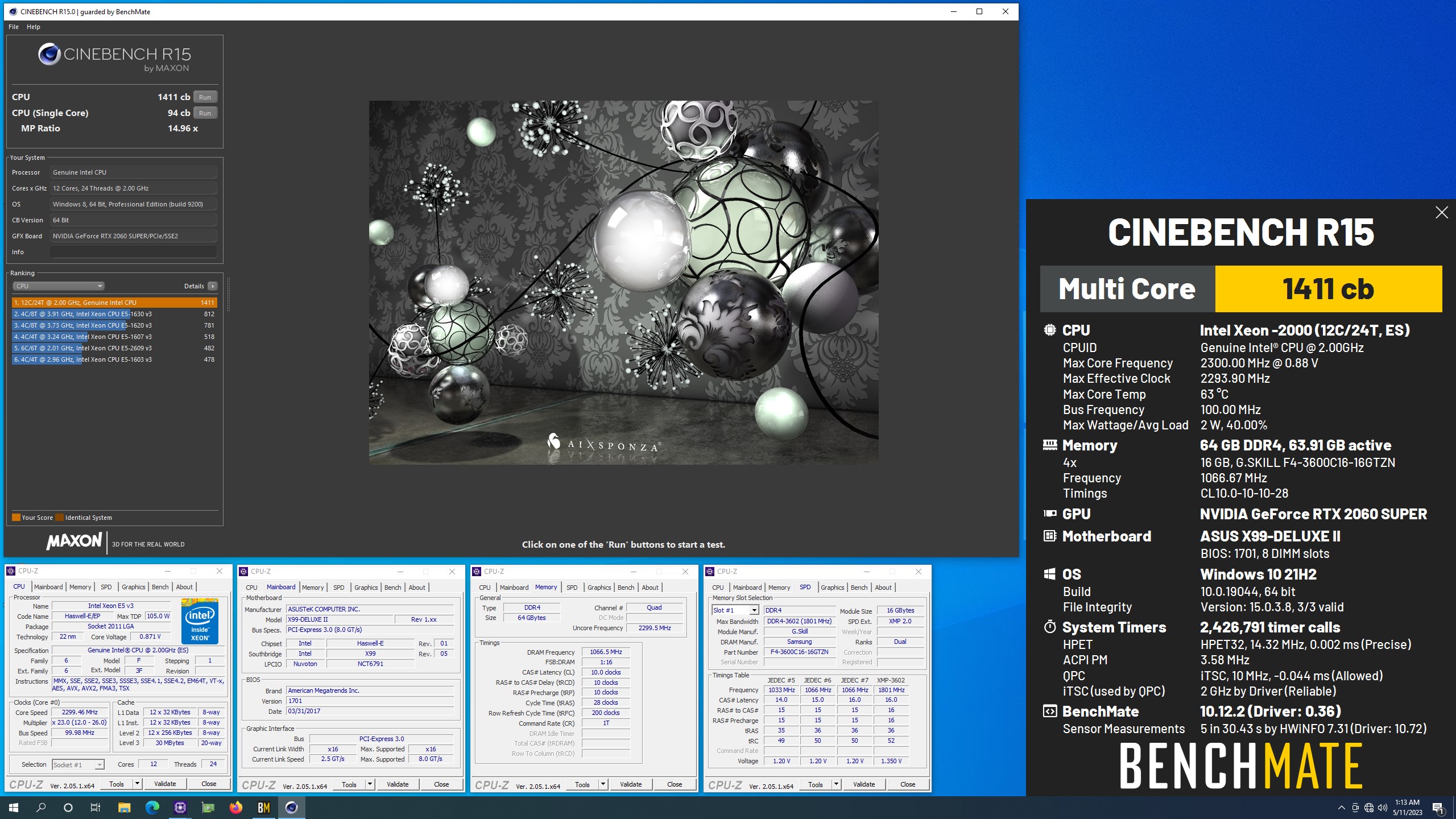Open Tools dropdown arrow in CPU-Z CPU window
The height and width of the screenshot is (819, 1456).
(x=137, y=784)
